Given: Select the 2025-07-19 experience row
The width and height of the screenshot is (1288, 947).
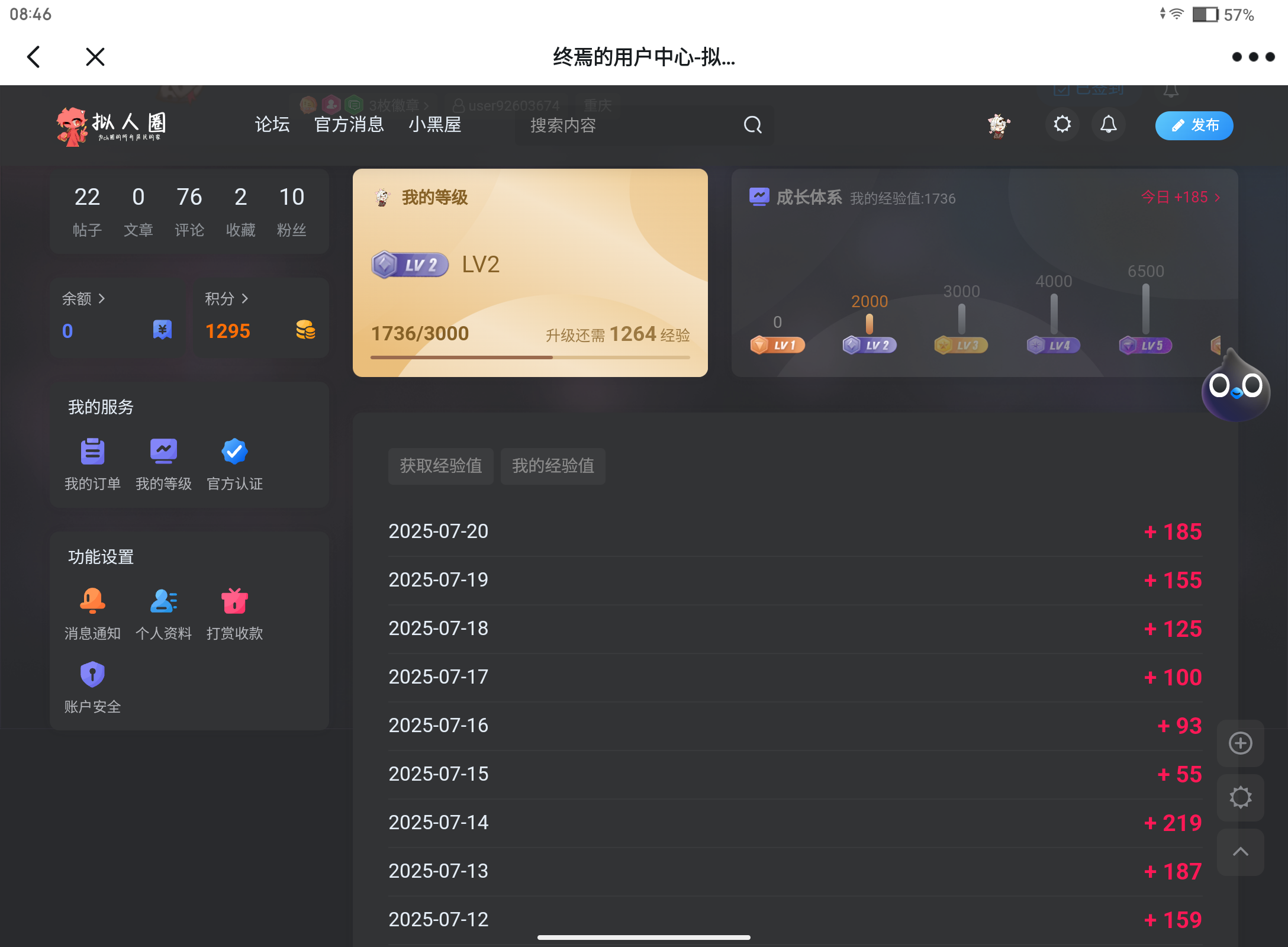Looking at the screenshot, I should pyautogui.click(x=795, y=580).
